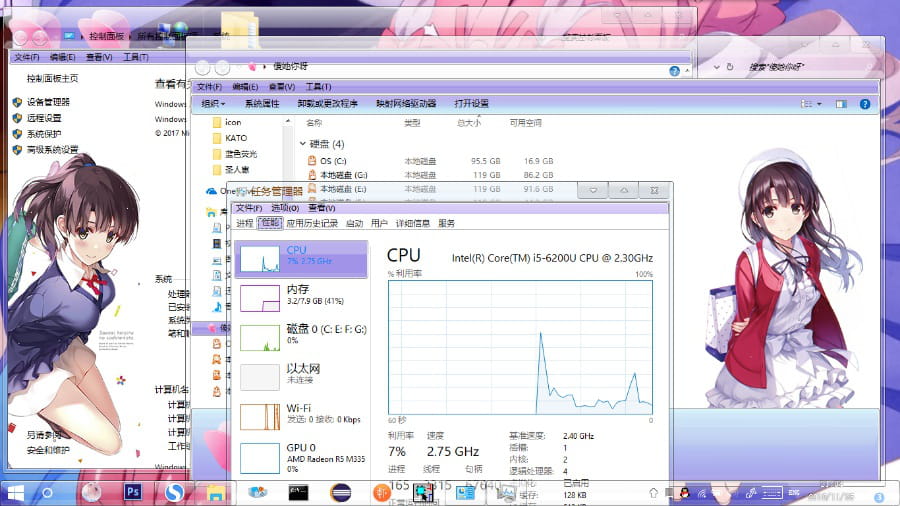Open Task Manager 选项(O) menu

pos(285,208)
